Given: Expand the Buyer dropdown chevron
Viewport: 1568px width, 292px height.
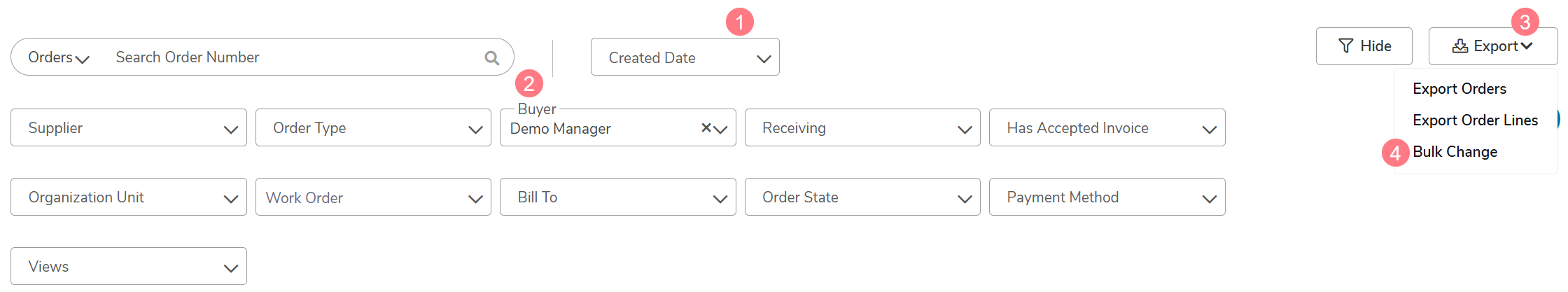Looking at the screenshot, I should (721, 129).
